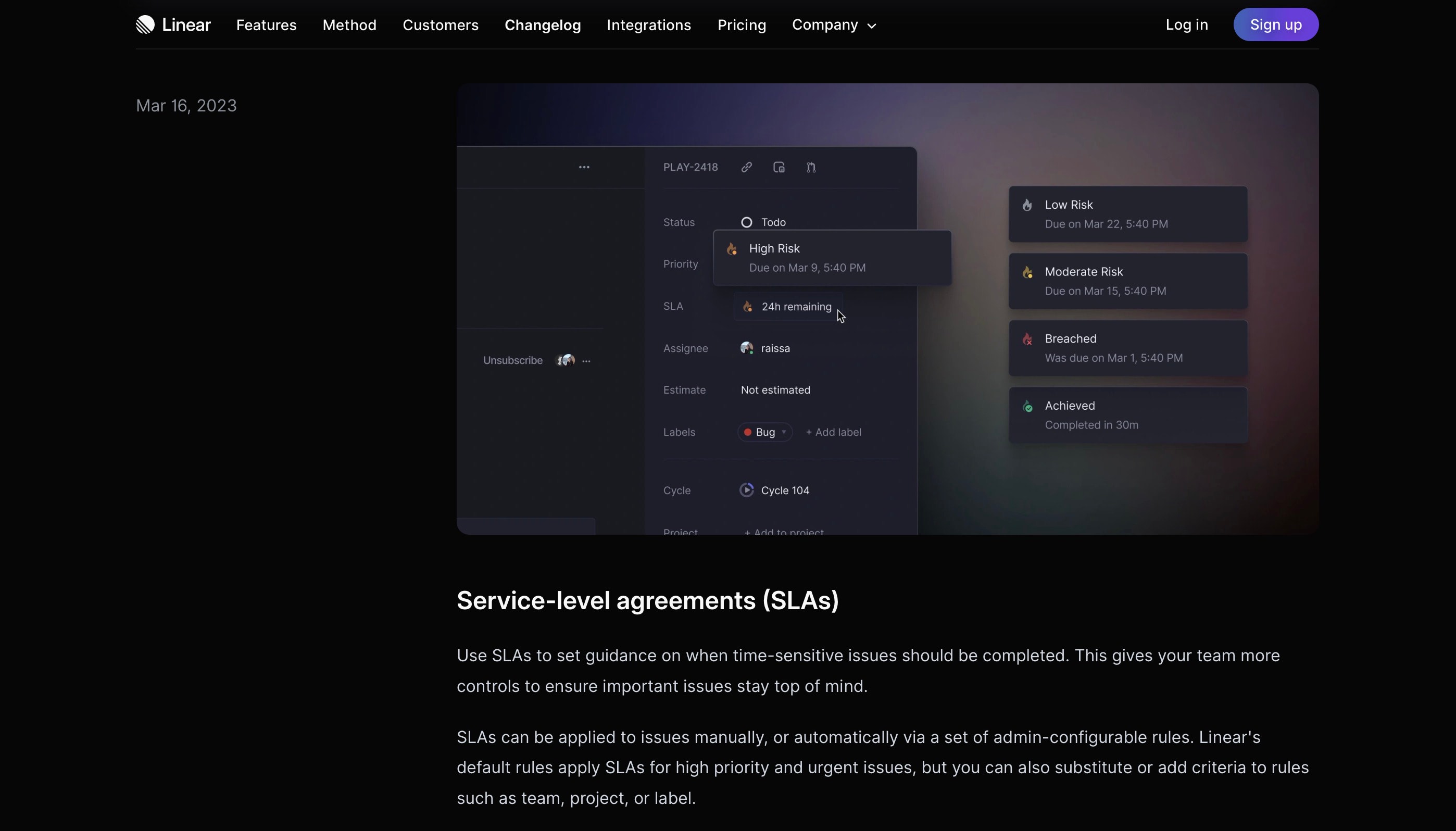
Task: Click the Todo status circle
Action: click(x=747, y=223)
